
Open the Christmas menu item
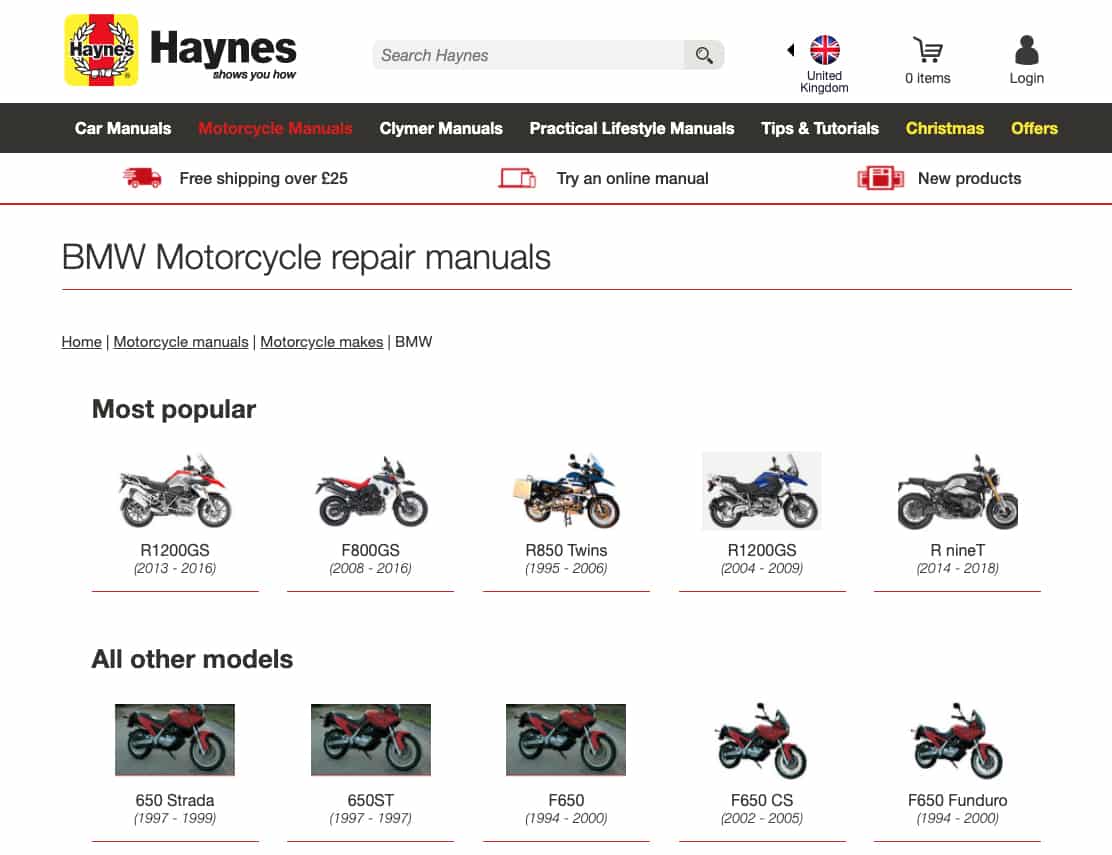click(945, 128)
